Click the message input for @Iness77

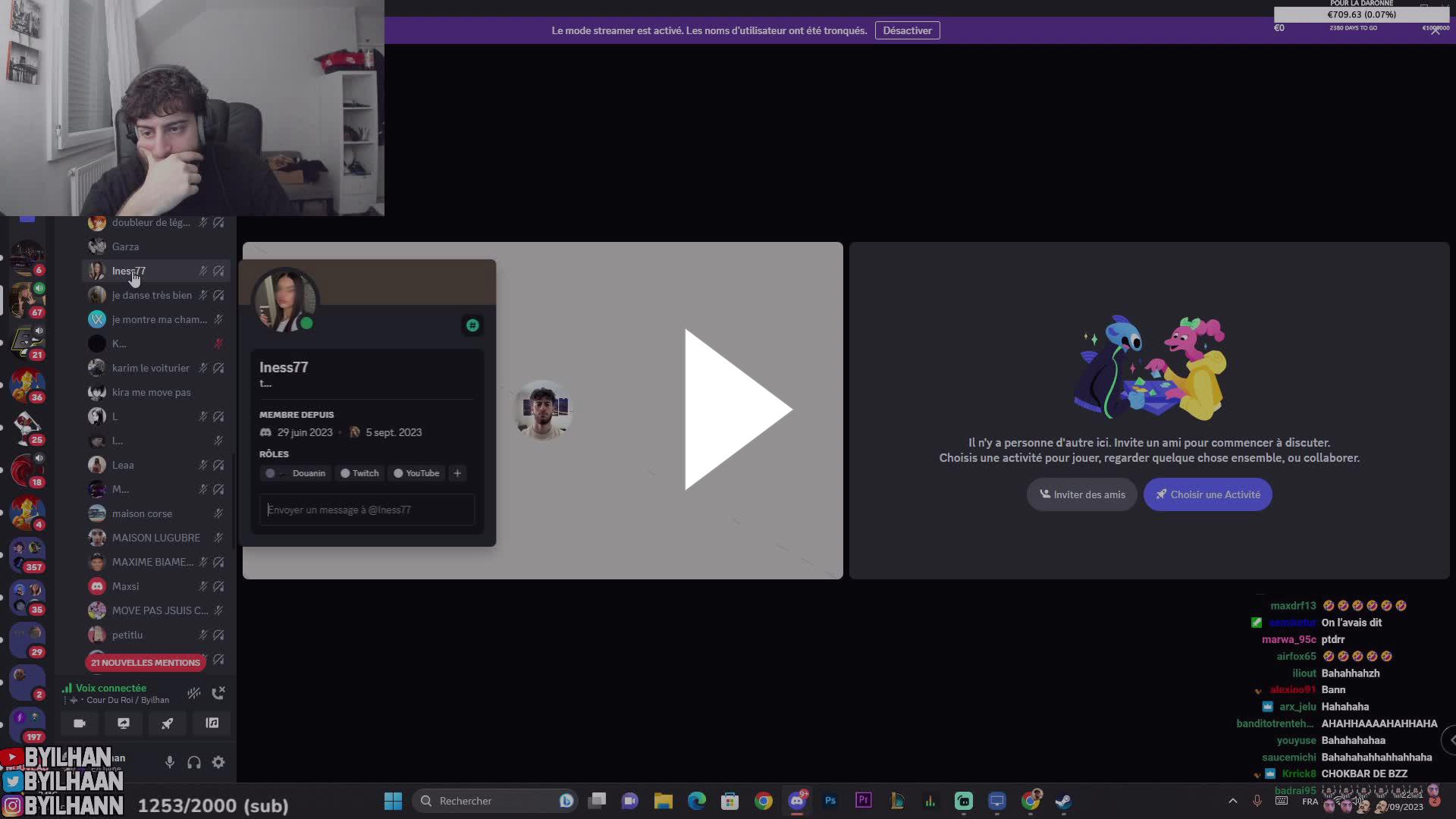pyautogui.click(x=366, y=510)
